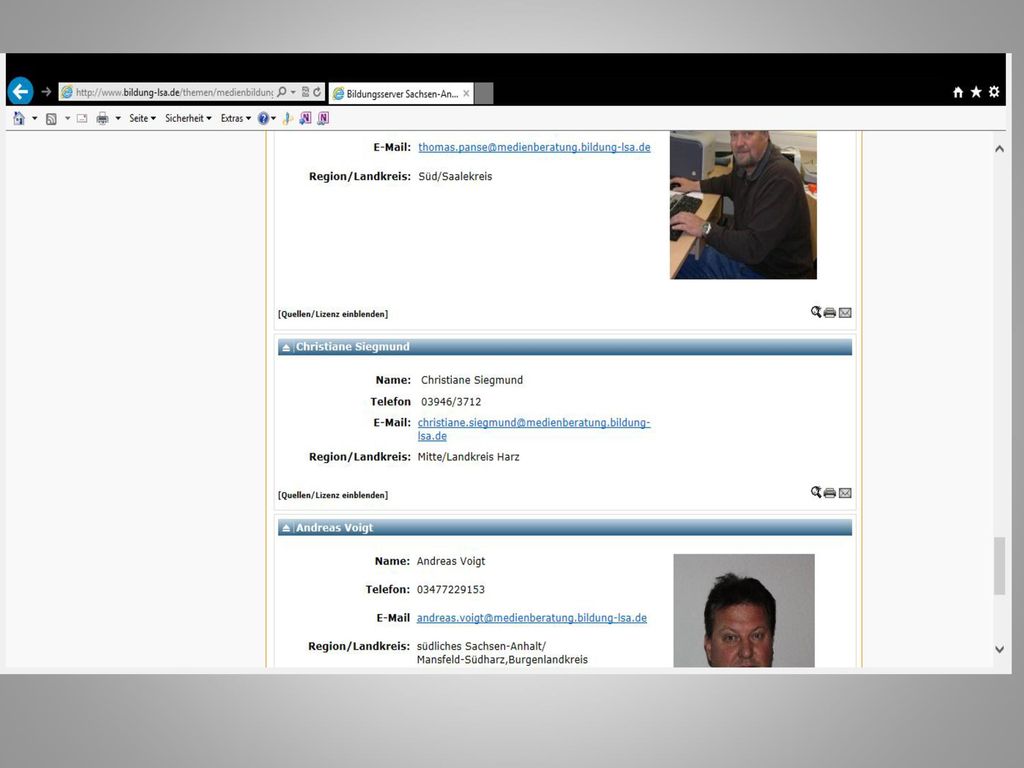The width and height of the screenshot is (1024, 768).
Task: Open andreas.voigt email link
Action: pyautogui.click(x=532, y=618)
